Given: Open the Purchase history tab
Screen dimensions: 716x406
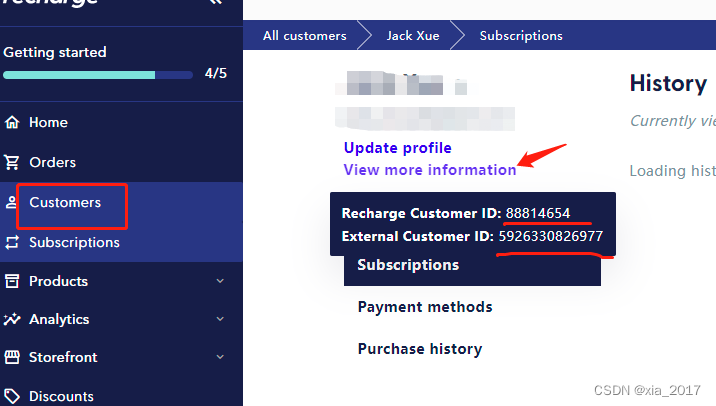Looking at the screenshot, I should (420, 349).
